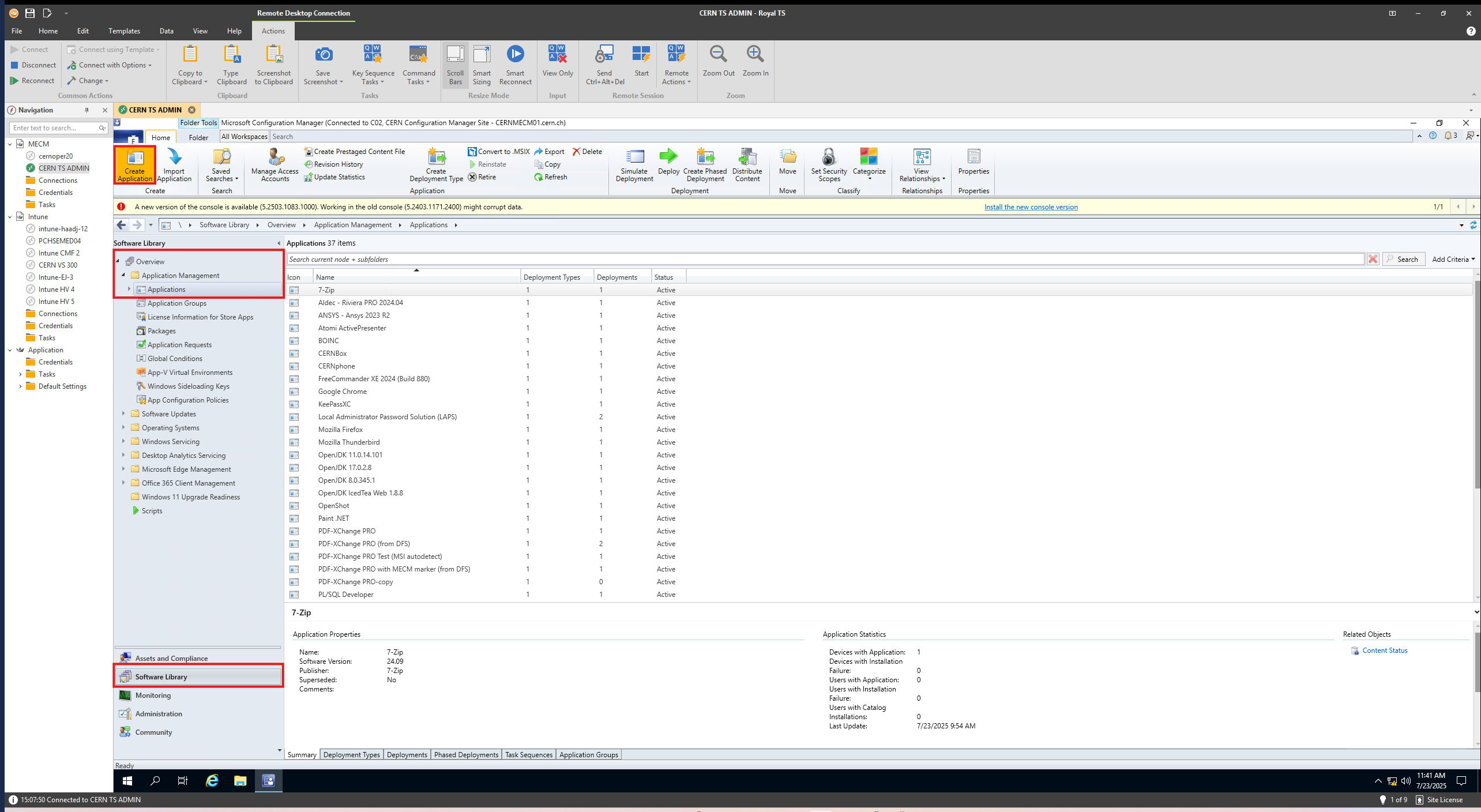Open the Task Sequences bottom tab
The height and width of the screenshot is (812, 1481).
tap(529, 754)
